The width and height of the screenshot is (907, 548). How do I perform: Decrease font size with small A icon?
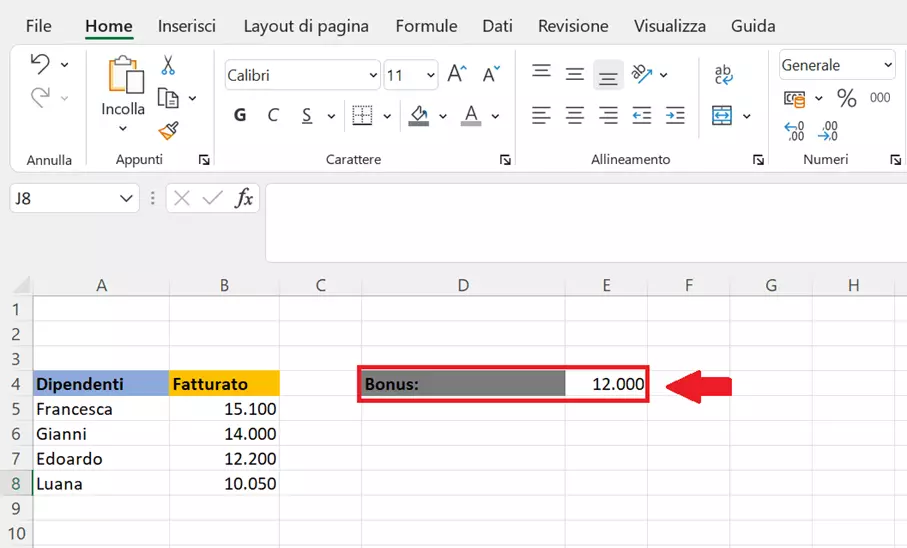491,74
